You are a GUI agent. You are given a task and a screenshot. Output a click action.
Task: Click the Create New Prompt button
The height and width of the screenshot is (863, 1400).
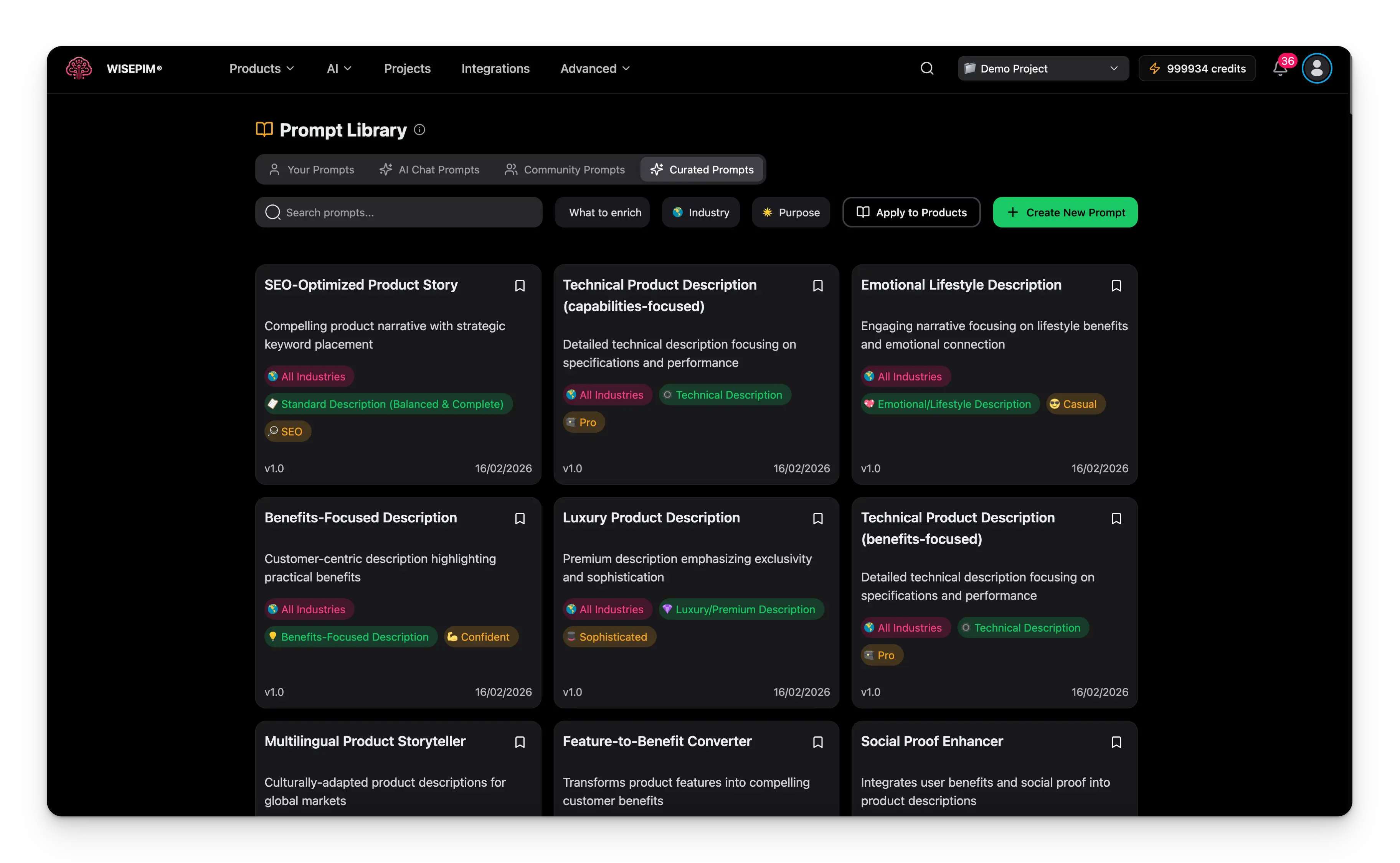coord(1065,212)
